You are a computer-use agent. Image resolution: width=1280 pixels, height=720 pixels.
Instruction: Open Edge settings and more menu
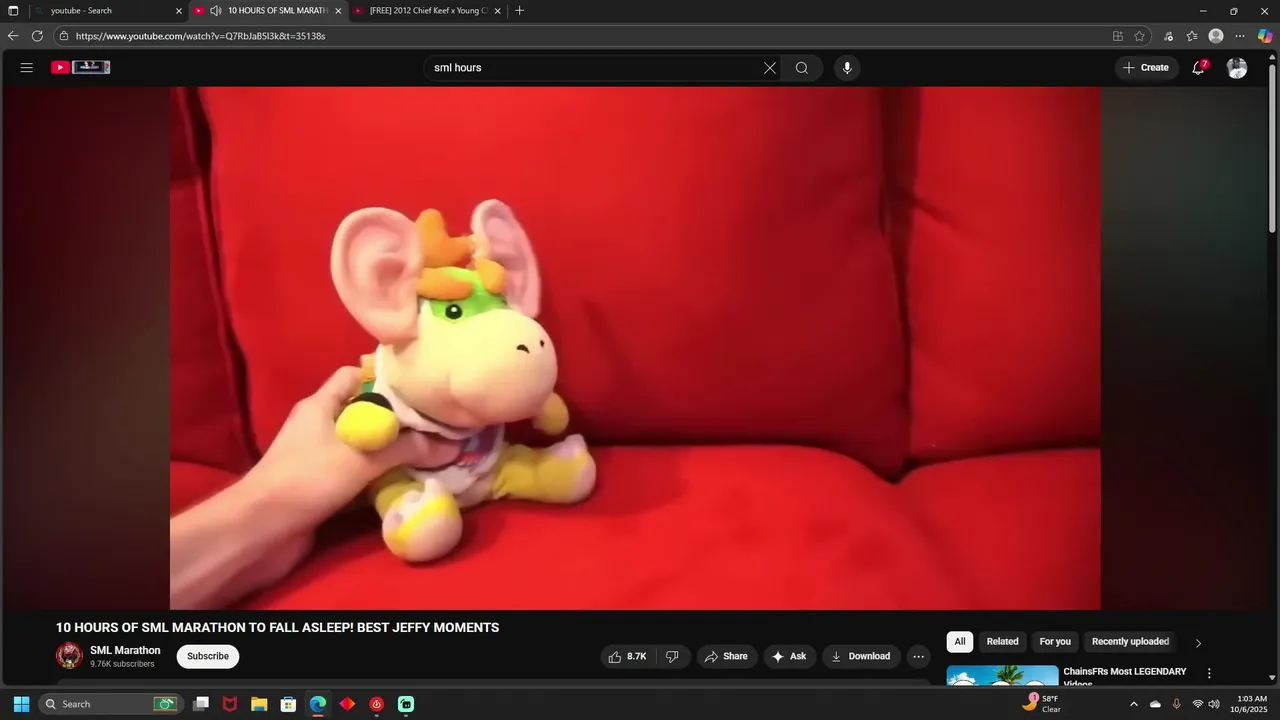pos(1240,36)
